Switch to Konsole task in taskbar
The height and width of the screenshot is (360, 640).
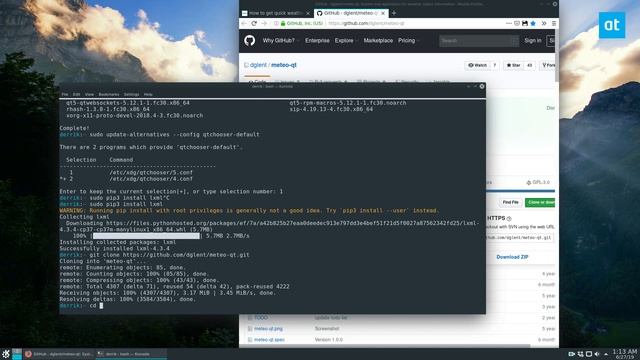(x=131, y=354)
